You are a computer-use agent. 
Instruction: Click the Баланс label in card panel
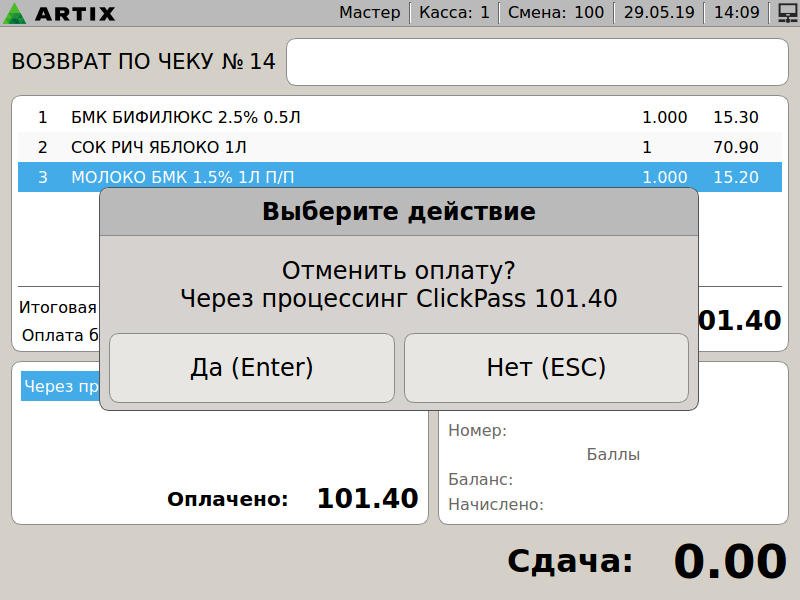tap(481, 480)
